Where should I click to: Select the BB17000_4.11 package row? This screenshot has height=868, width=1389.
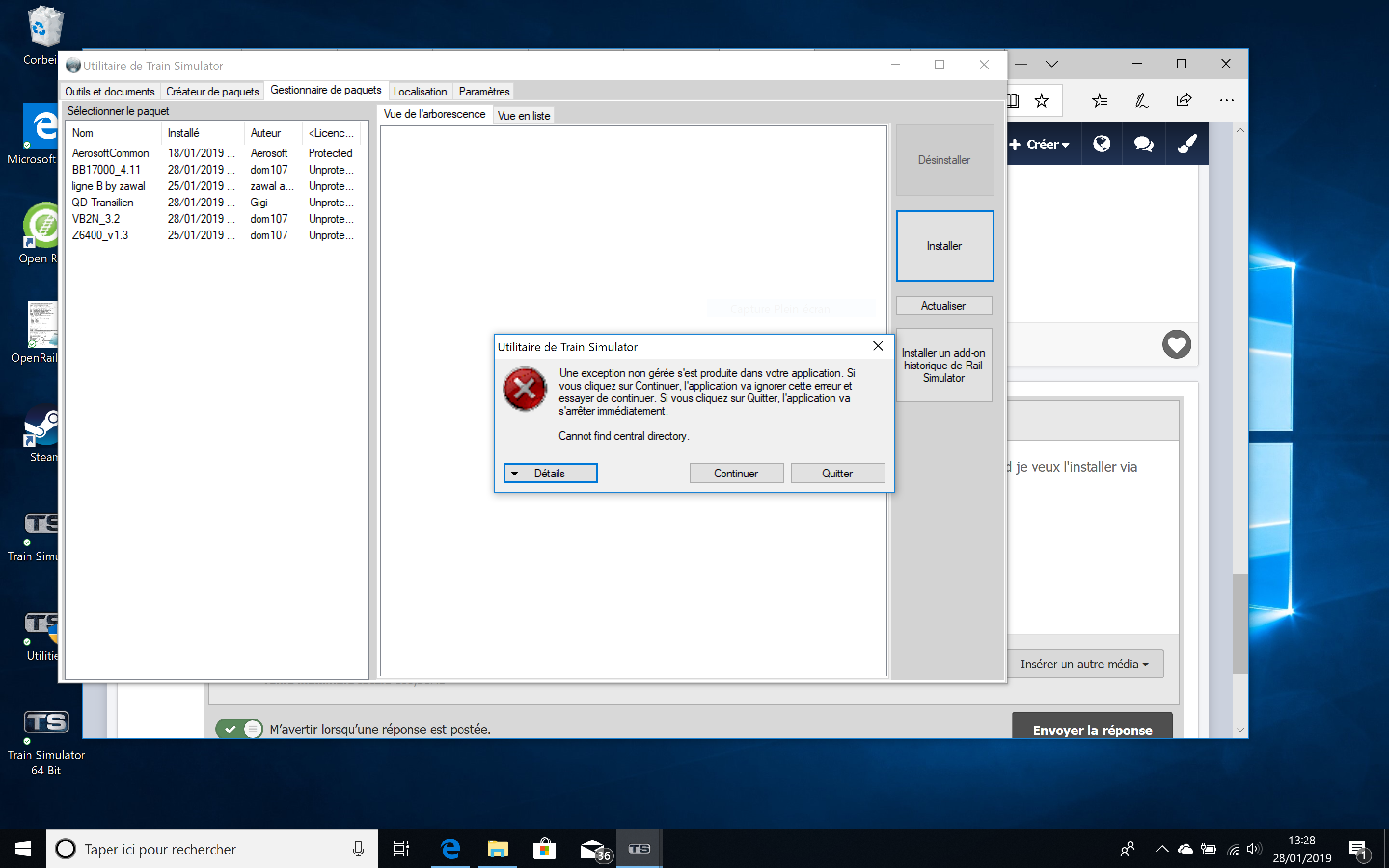pos(214,170)
